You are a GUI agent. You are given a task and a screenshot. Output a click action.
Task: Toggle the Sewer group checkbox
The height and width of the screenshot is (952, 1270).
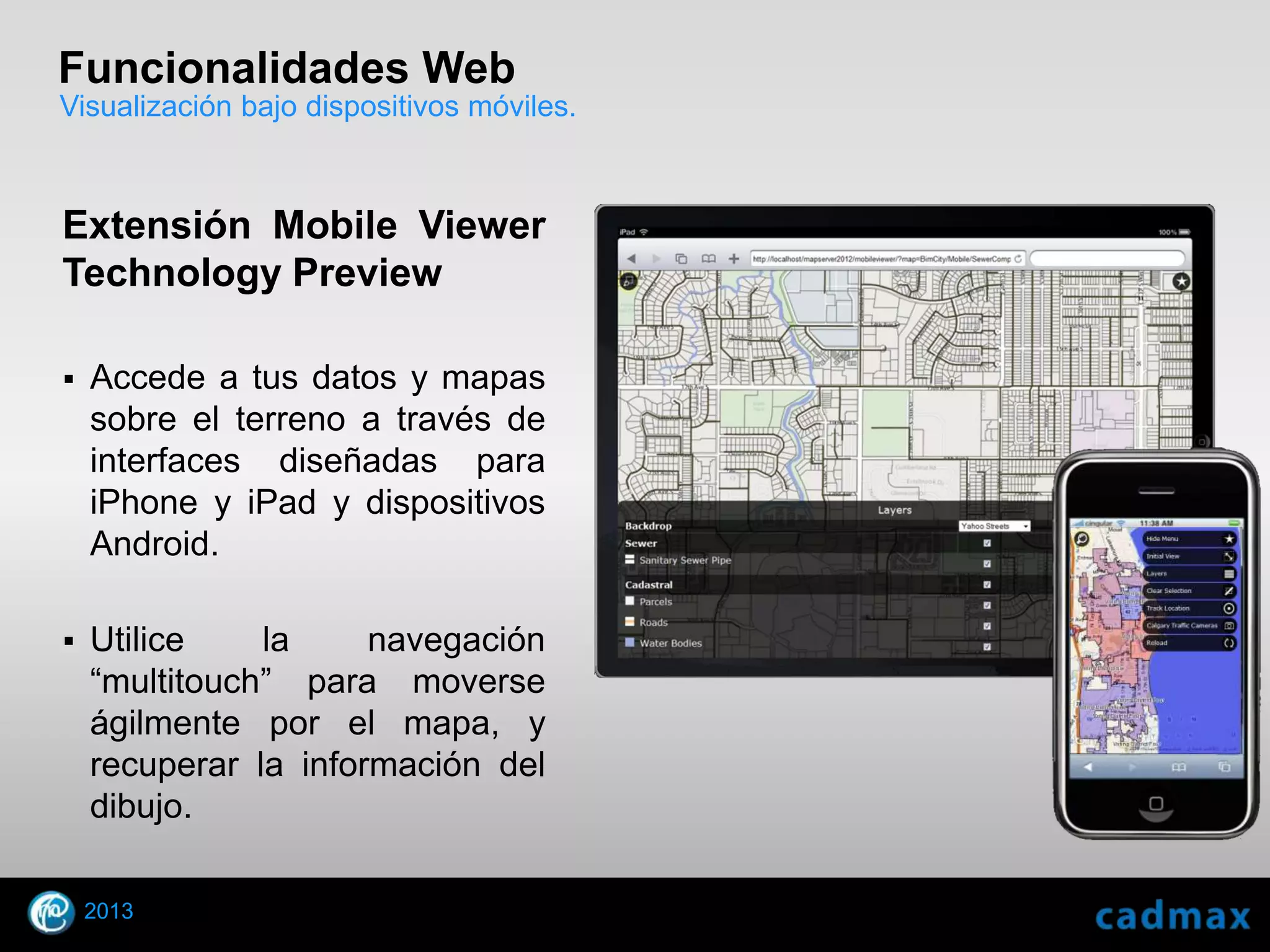(x=987, y=543)
